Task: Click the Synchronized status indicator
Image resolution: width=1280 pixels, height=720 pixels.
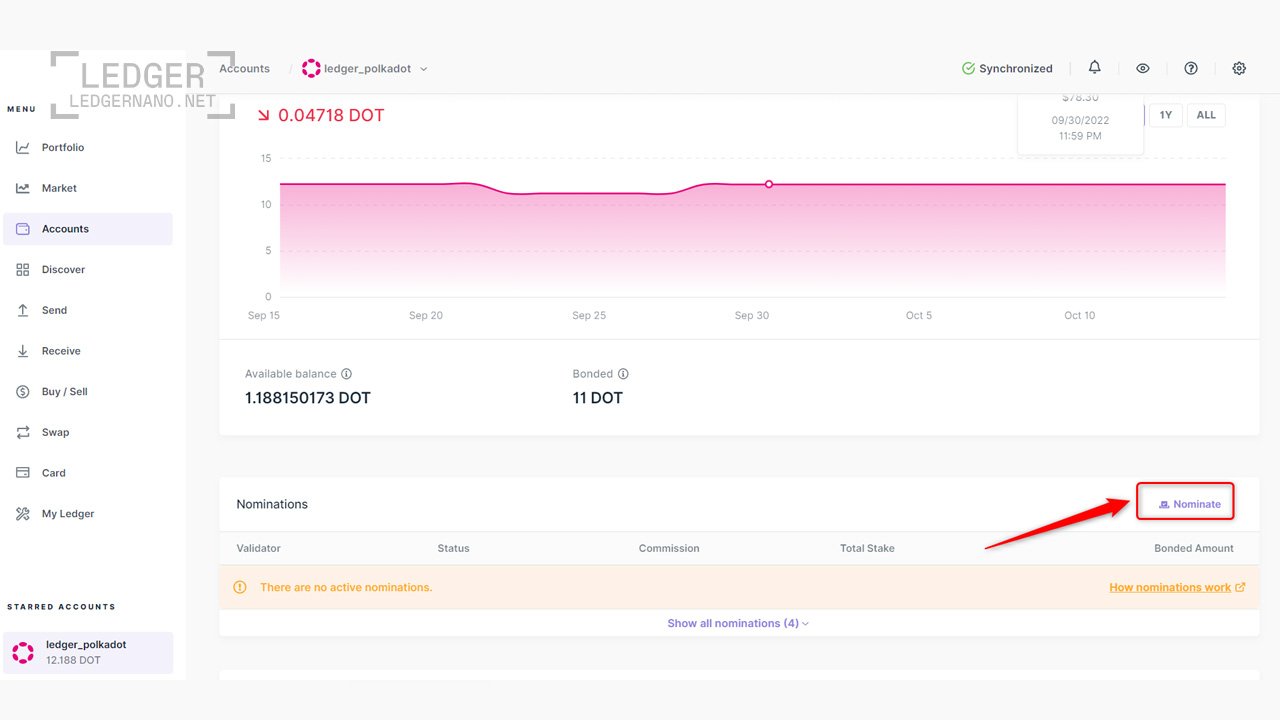Action: tap(1007, 68)
